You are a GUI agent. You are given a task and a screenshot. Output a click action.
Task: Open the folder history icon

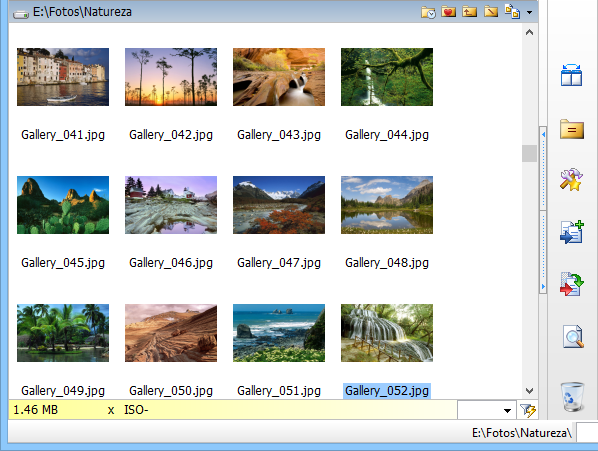(x=428, y=12)
